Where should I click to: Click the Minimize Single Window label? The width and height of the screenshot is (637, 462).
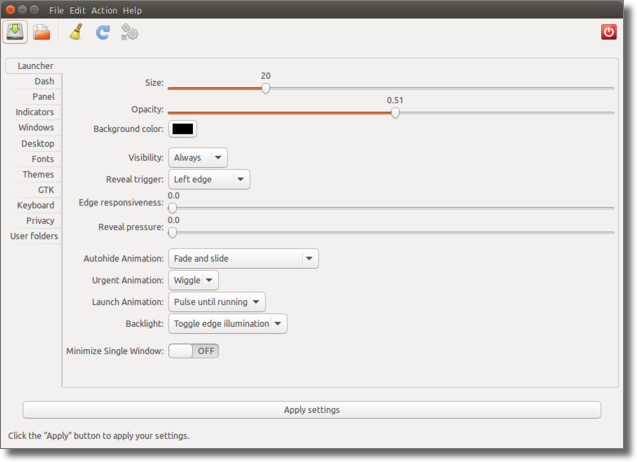pyautogui.click(x=115, y=351)
